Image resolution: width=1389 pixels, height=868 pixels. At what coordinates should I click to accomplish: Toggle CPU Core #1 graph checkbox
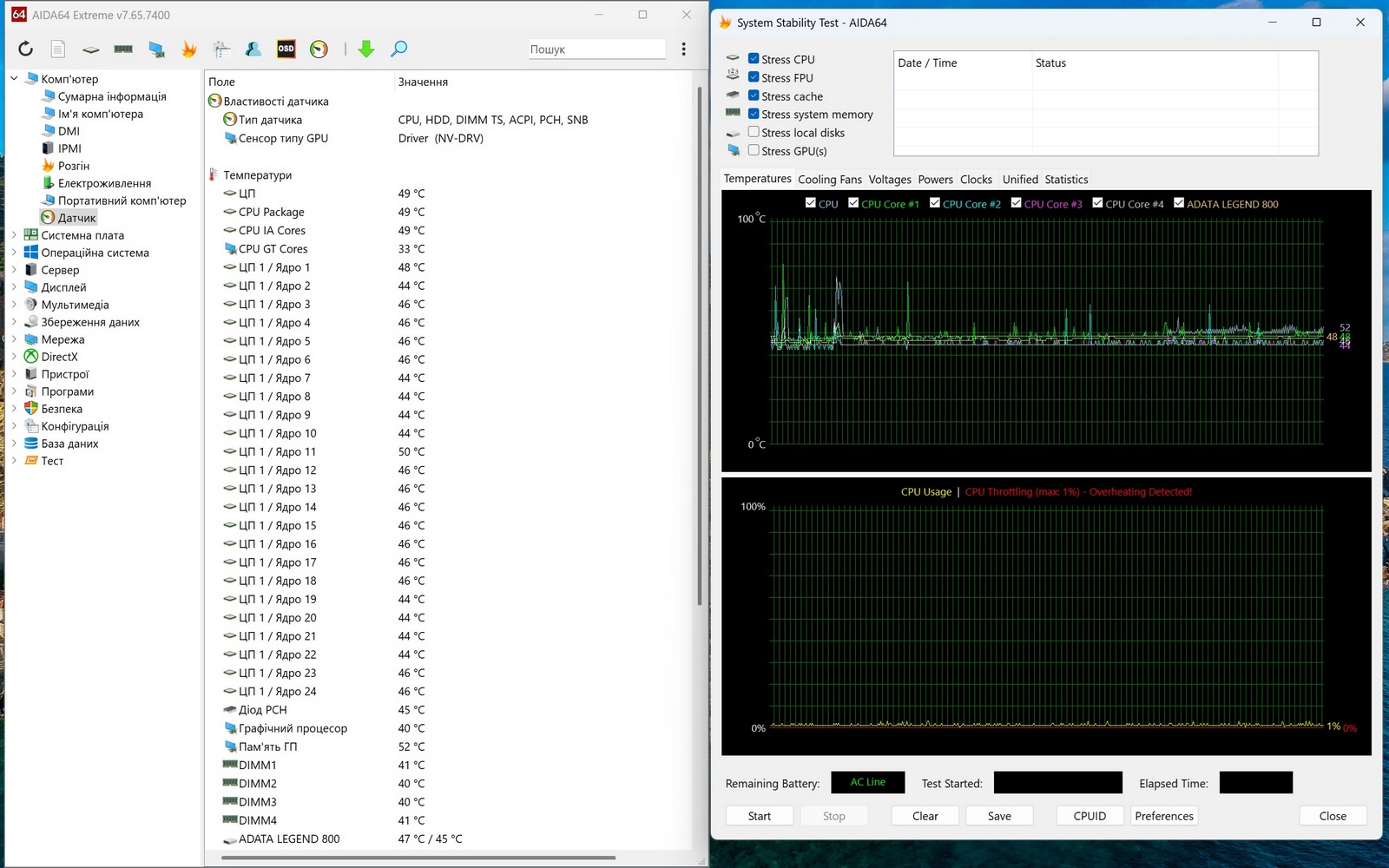click(x=853, y=203)
